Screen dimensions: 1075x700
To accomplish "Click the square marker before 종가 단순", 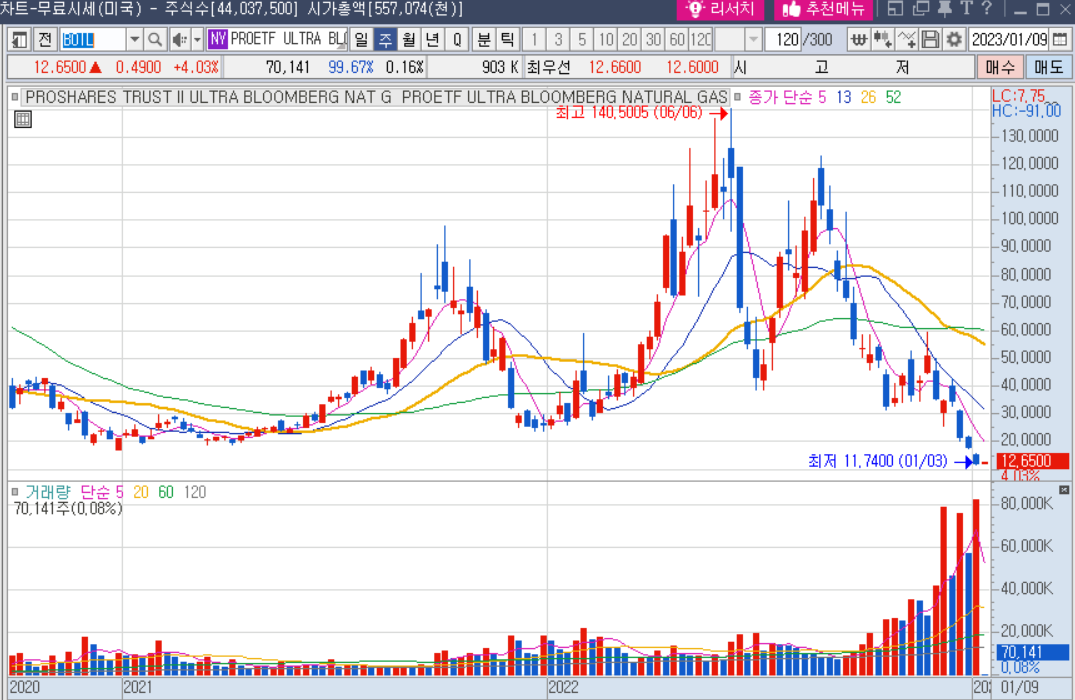I will (738, 97).
